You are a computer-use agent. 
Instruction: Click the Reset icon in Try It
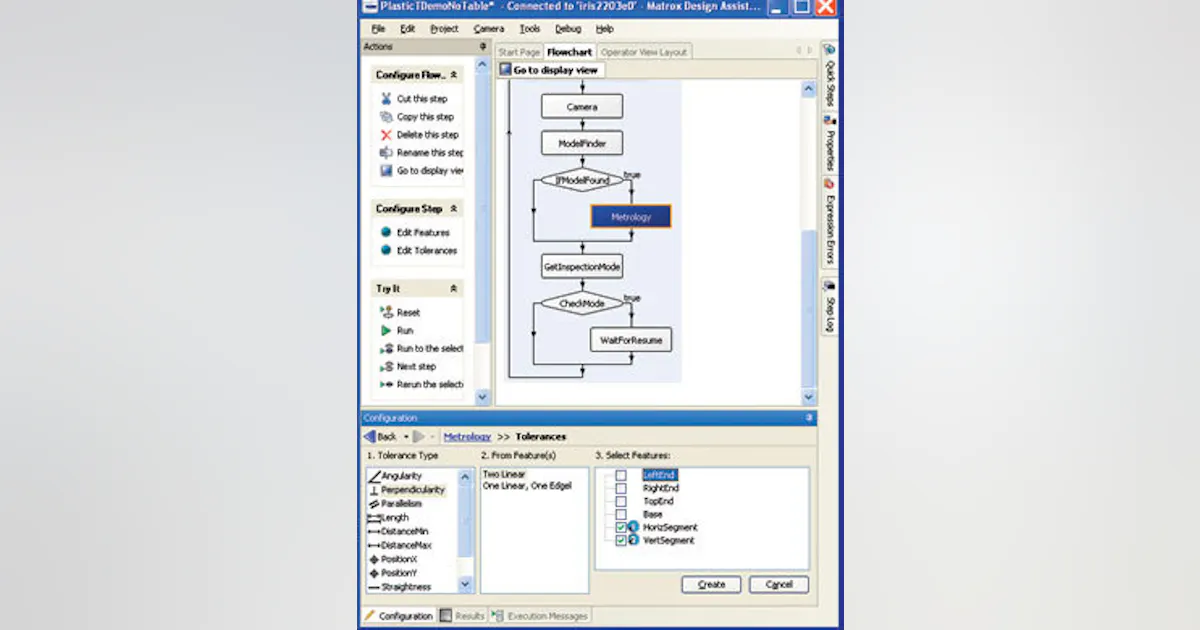point(387,313)
